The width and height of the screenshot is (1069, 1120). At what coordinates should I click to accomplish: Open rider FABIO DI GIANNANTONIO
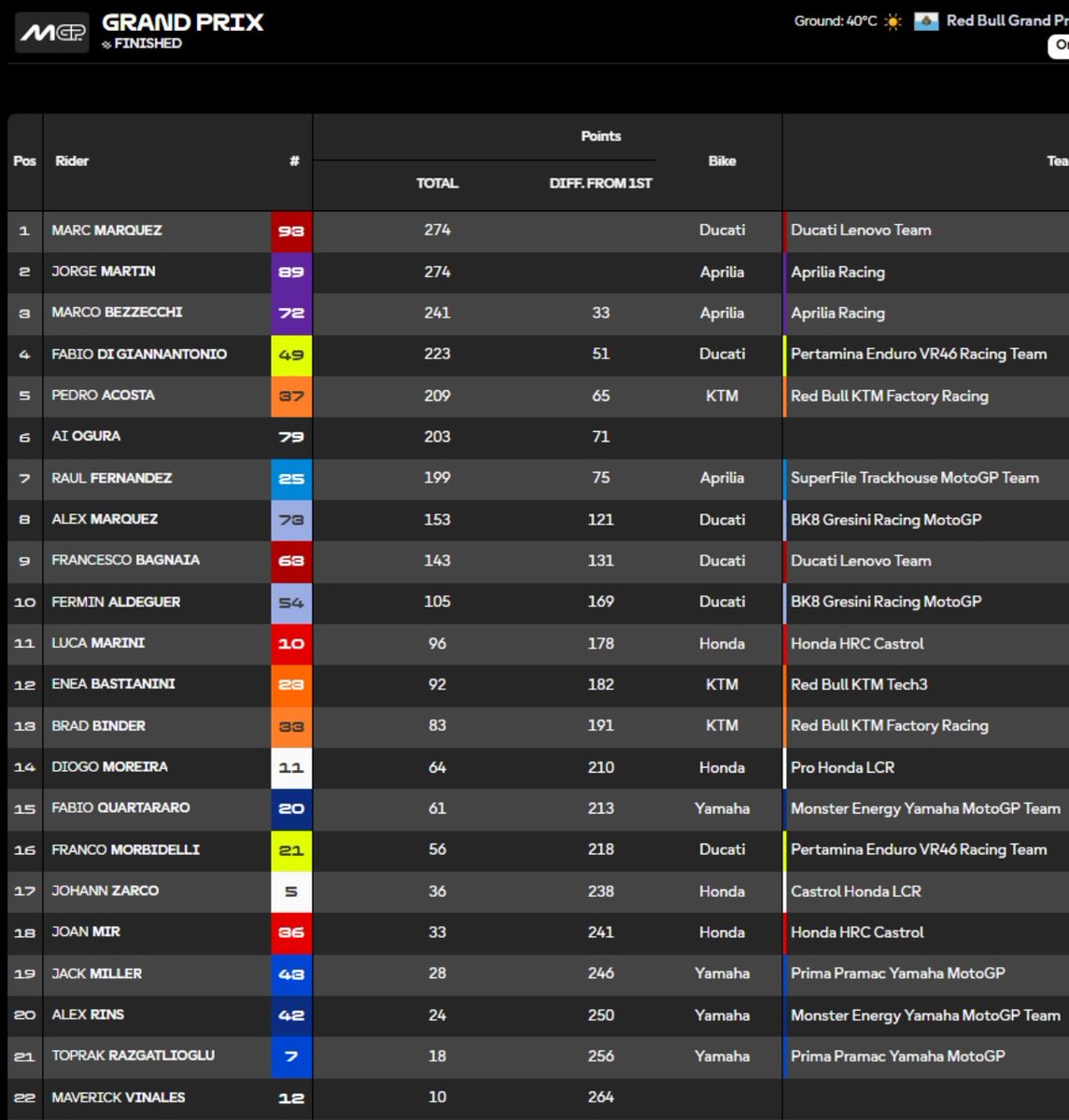[139, 354]
